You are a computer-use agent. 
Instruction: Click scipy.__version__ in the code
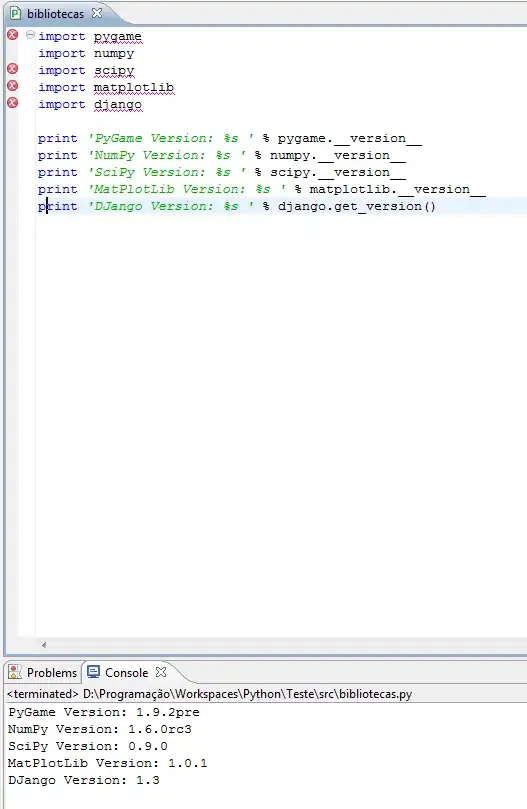338,173
